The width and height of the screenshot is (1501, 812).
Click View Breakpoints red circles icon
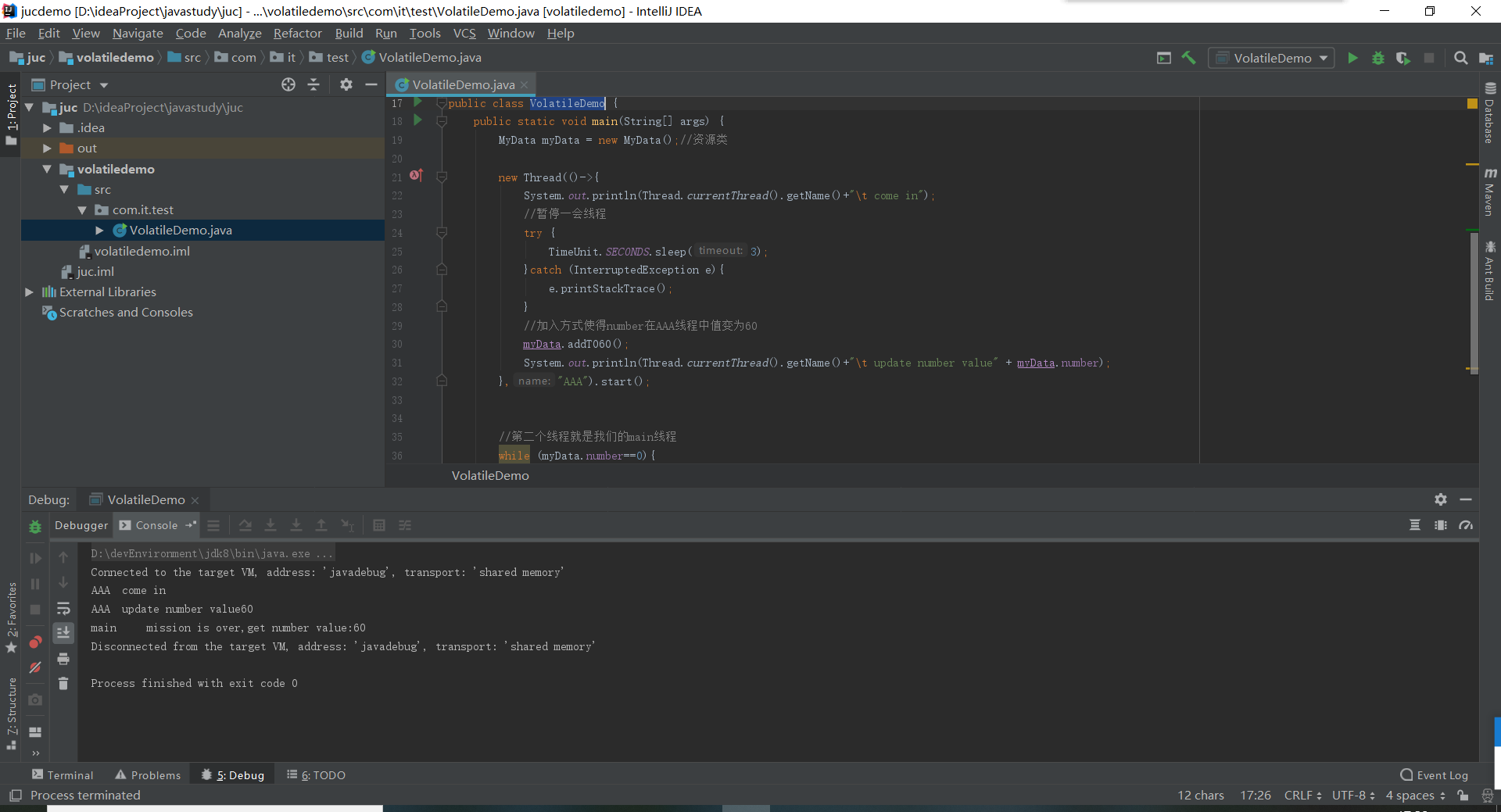coord(35,642)
